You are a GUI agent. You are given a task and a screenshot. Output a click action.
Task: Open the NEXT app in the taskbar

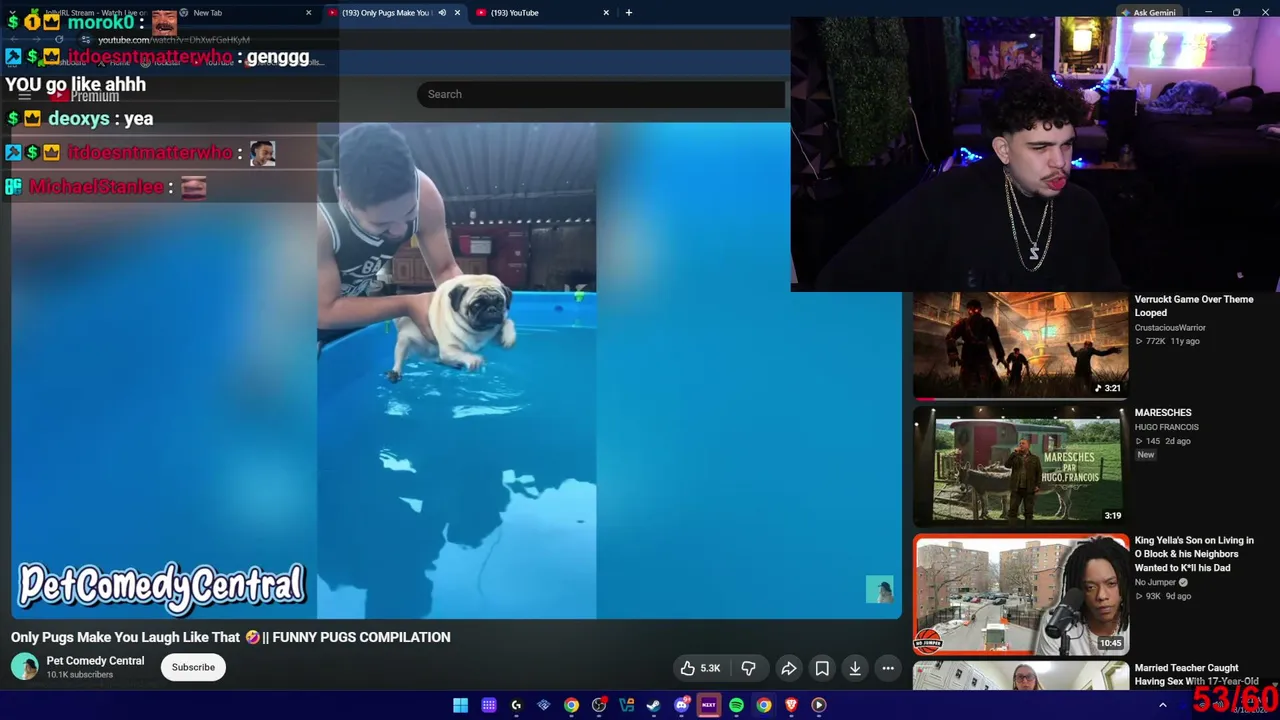click(709, 705)
